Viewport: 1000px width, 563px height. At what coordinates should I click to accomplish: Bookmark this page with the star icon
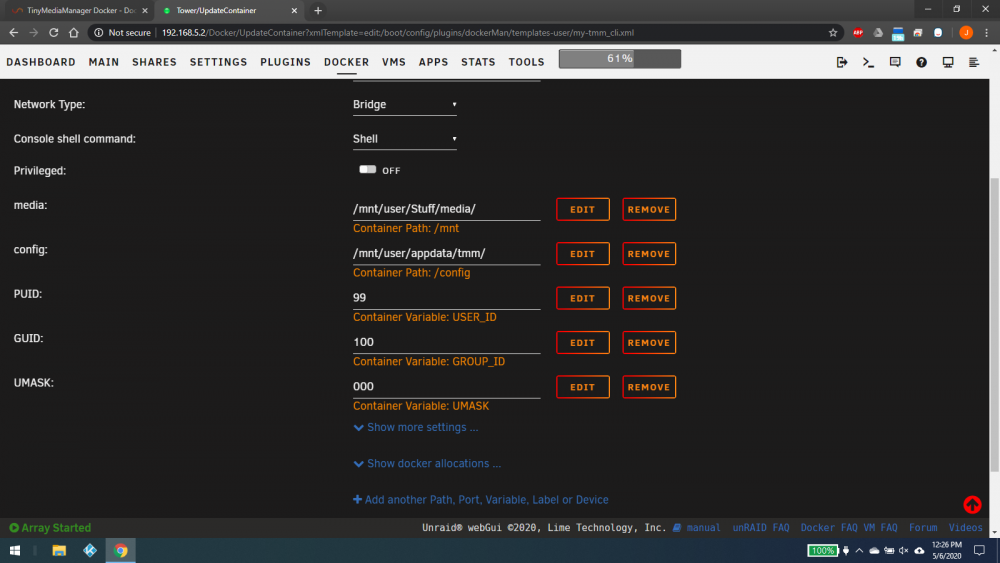pos(833,33)
